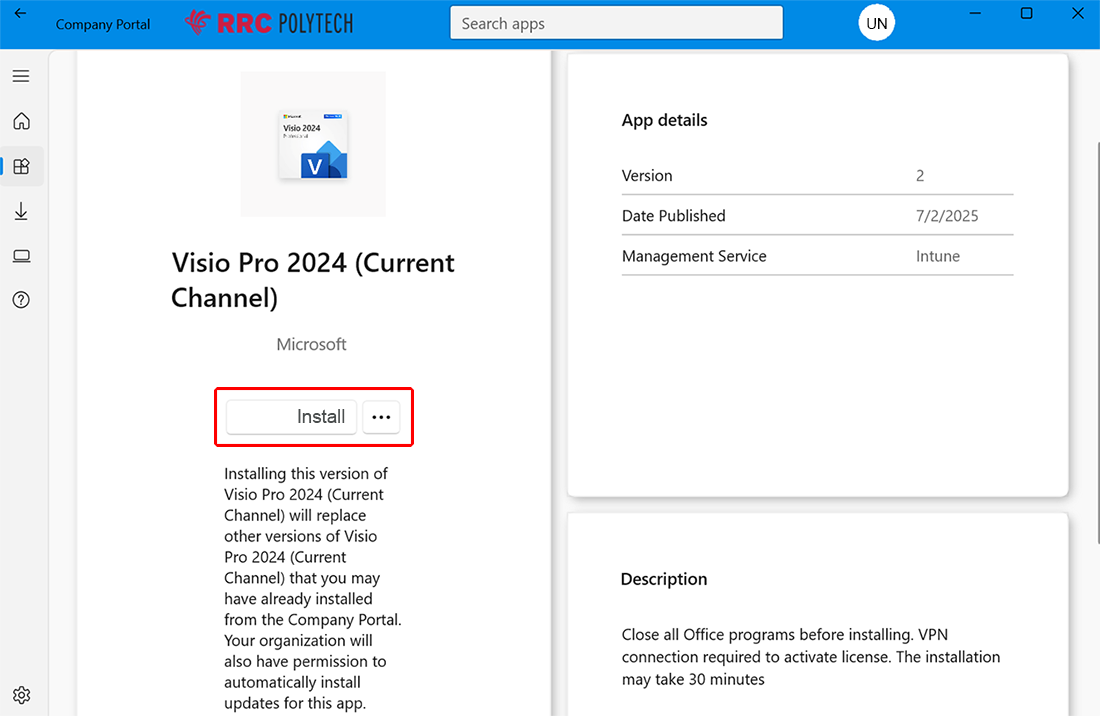Open the Apps section in the sidebar
This screenshot has height=716, width=1100.
(21, 166)
